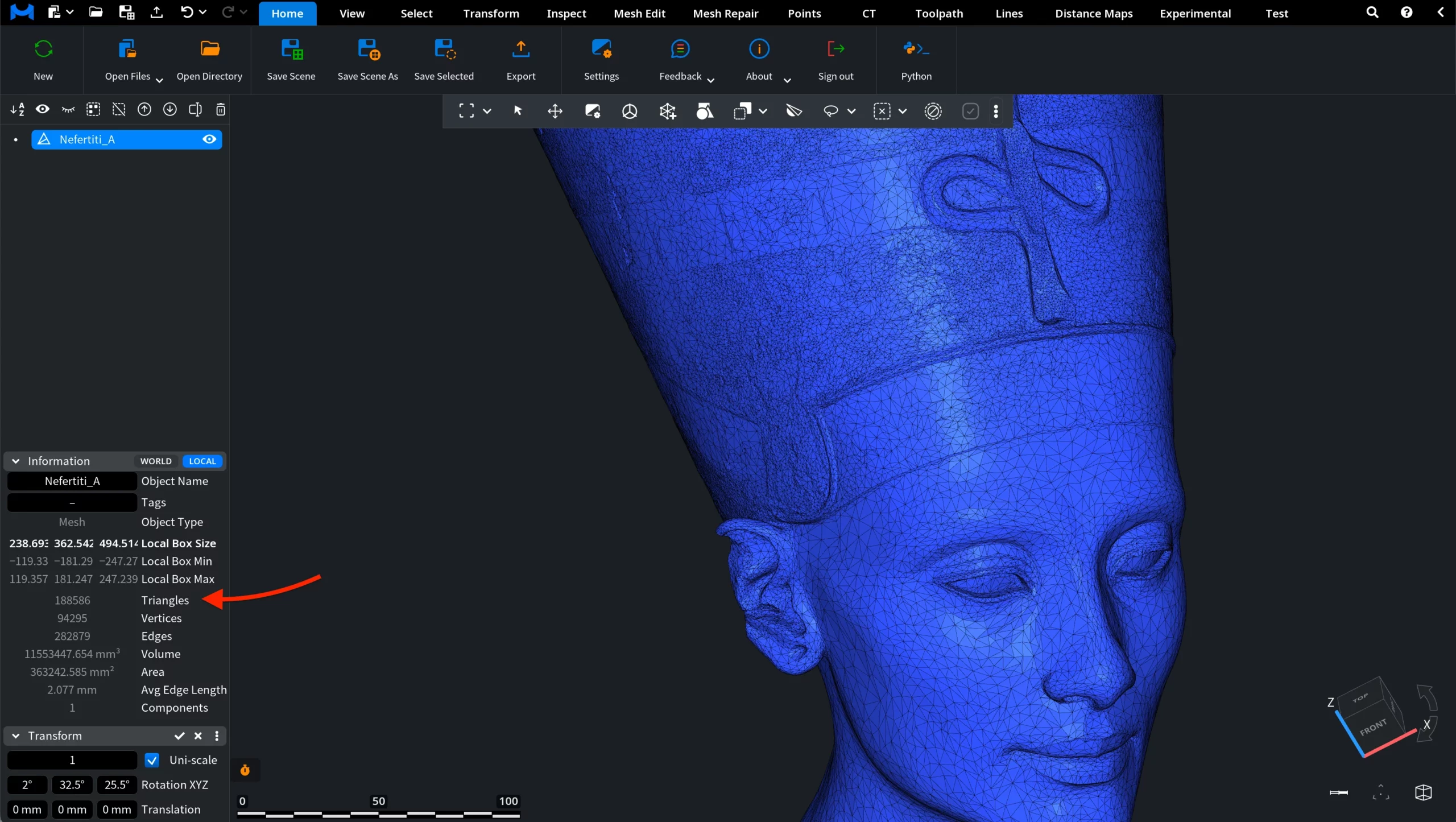Choose Save Scene As in the ribbon
Viewport: 1456px width, 822px height.
[368, 60]
